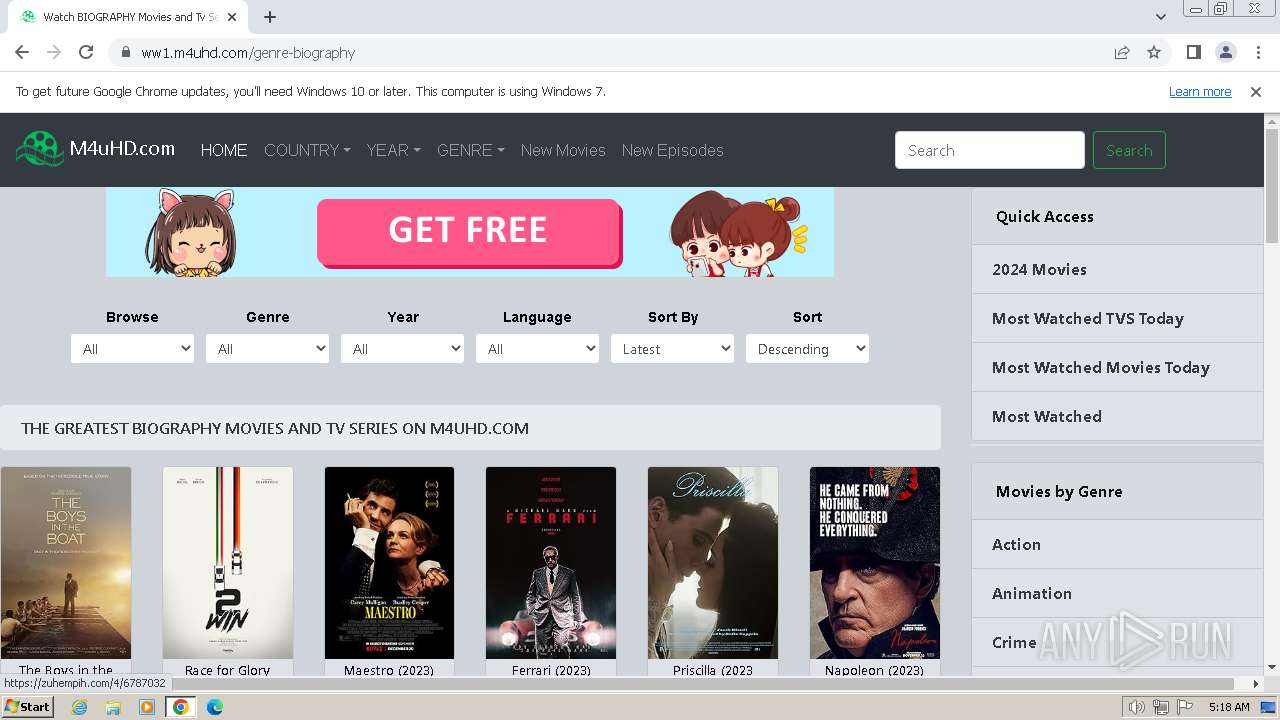Share this page via the share icon

1122,52
